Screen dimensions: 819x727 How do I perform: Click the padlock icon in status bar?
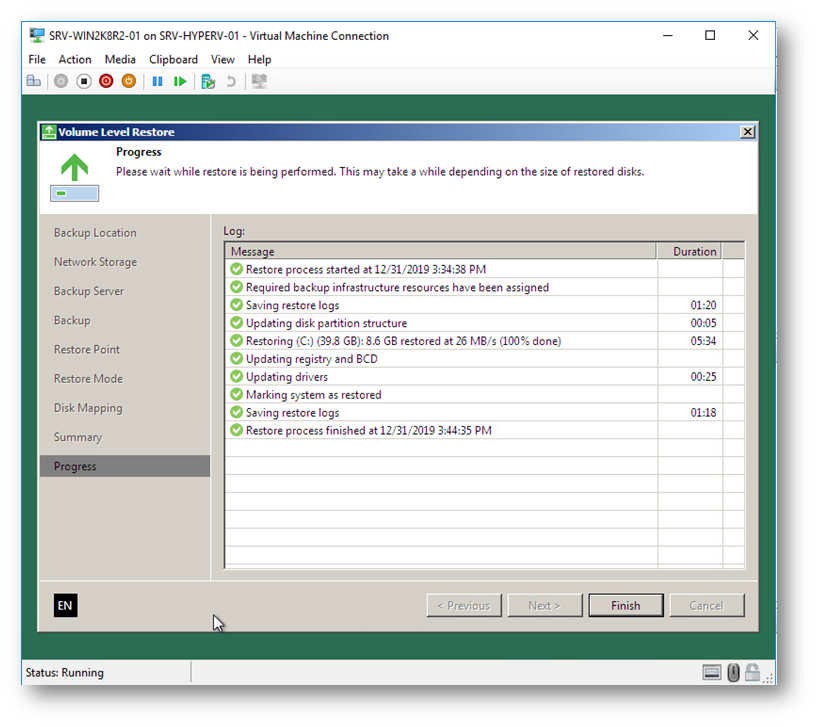point(752,673)
